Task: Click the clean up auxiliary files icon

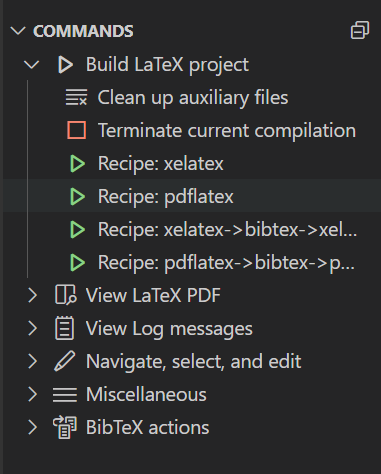Action: (76, 97)
